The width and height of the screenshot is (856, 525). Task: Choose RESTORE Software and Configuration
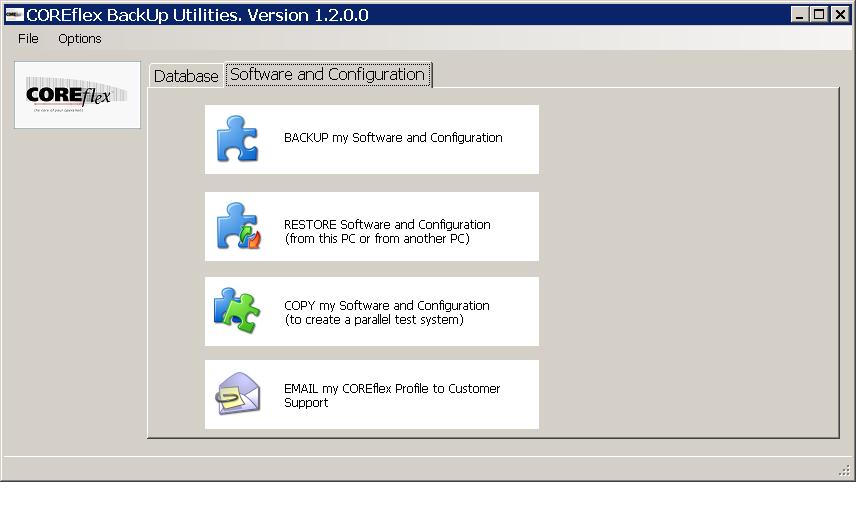click(372, 226)
